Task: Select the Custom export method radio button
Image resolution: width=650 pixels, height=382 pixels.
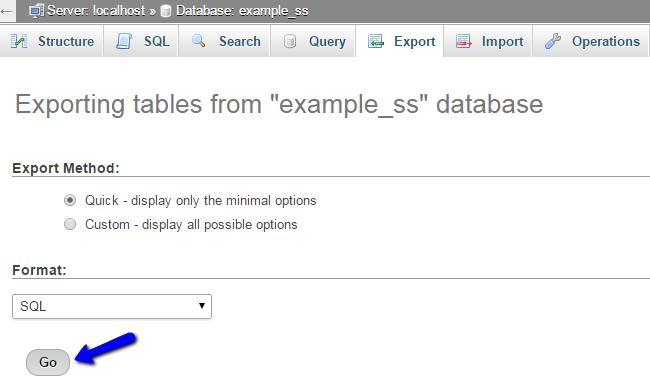Action: point(70,224)
